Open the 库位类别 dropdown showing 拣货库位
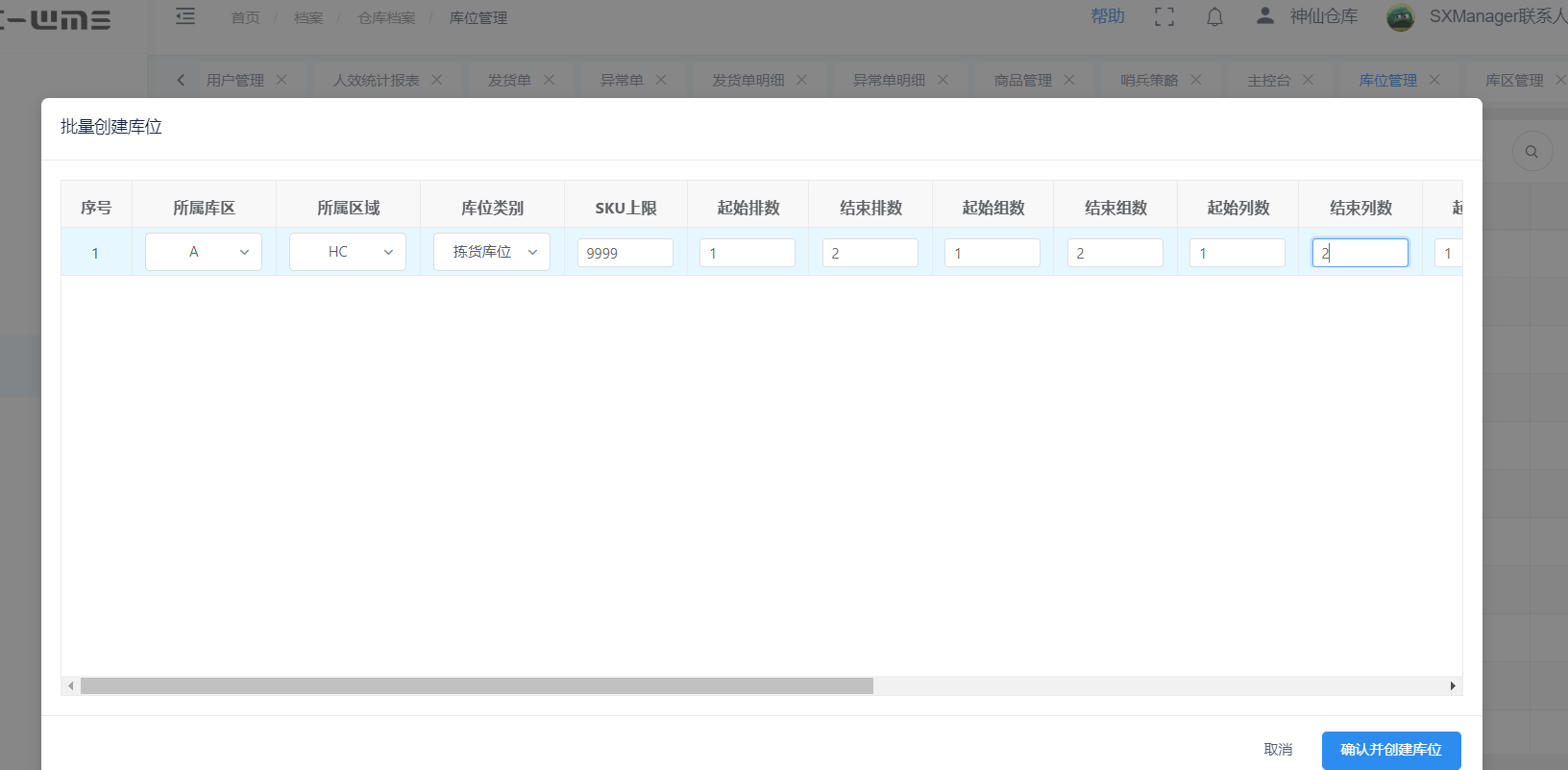The image size is (1568, 770). point(492,252)
